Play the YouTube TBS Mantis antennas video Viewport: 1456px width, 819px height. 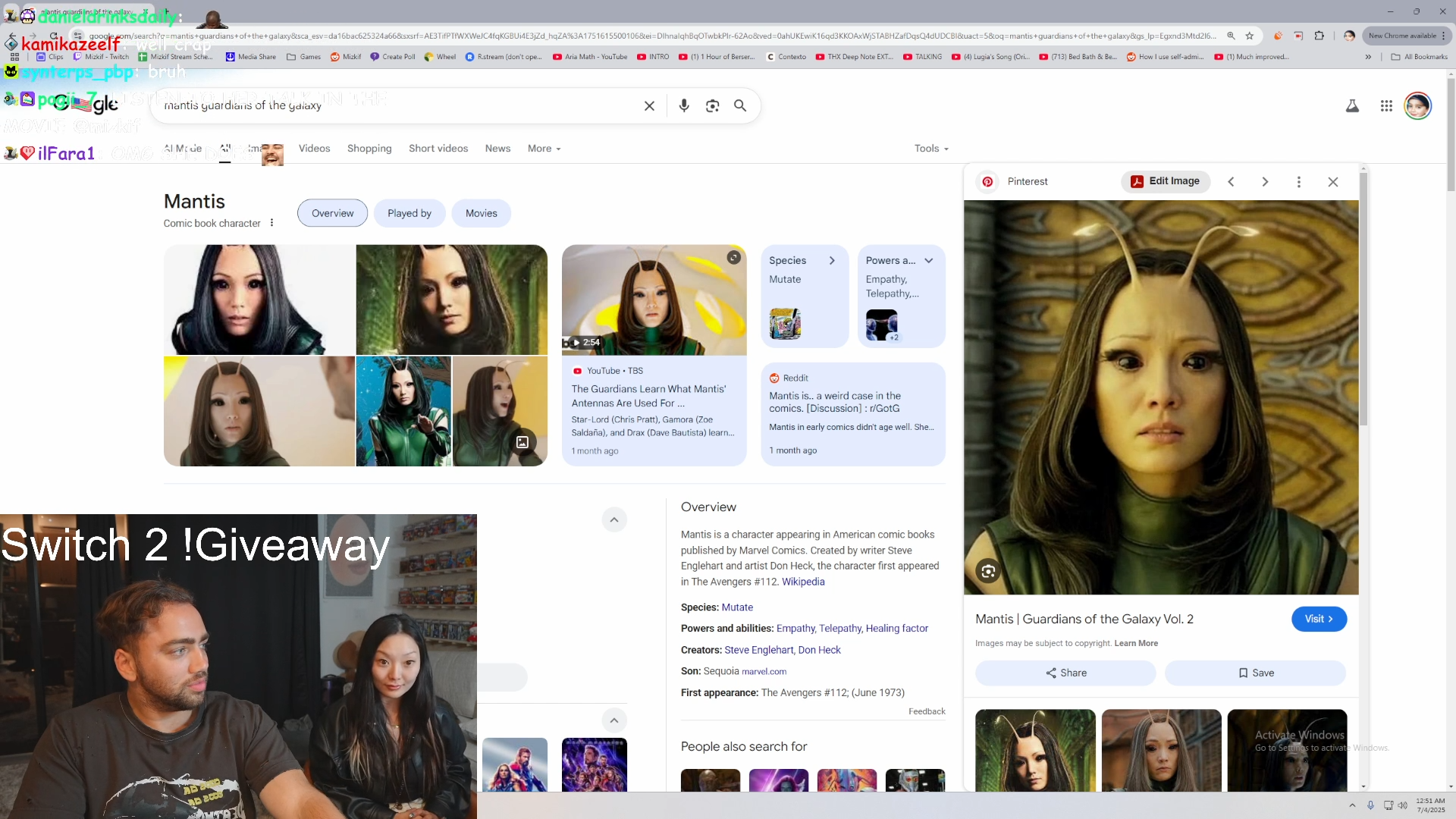(x=654, y=300)
